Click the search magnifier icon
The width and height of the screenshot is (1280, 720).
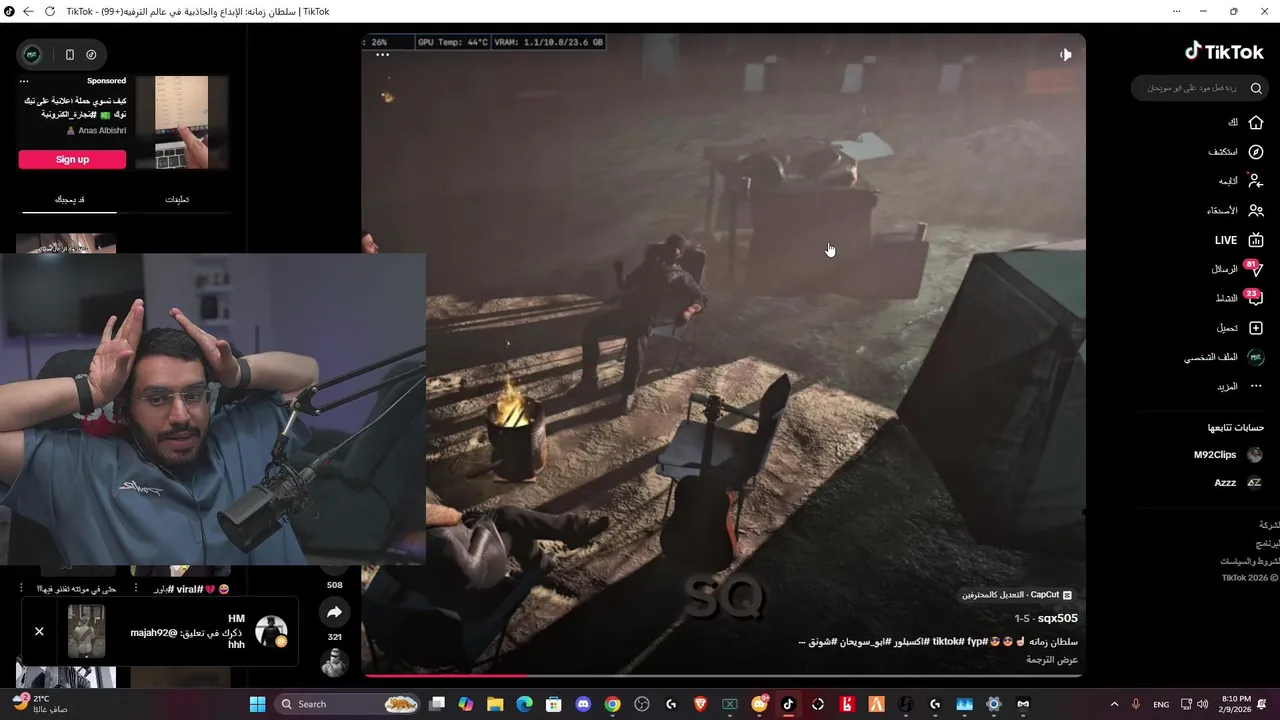coord(1256,88)
